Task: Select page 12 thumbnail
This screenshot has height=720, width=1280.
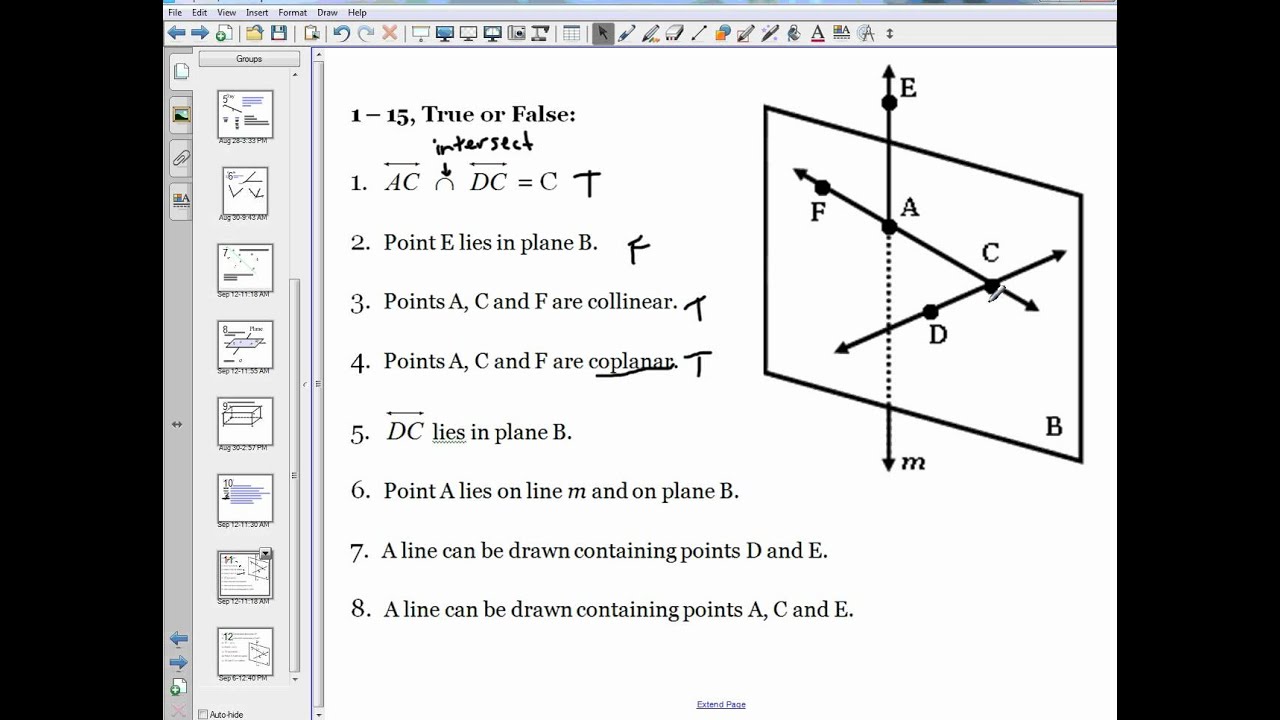Action: pos(245,652)
